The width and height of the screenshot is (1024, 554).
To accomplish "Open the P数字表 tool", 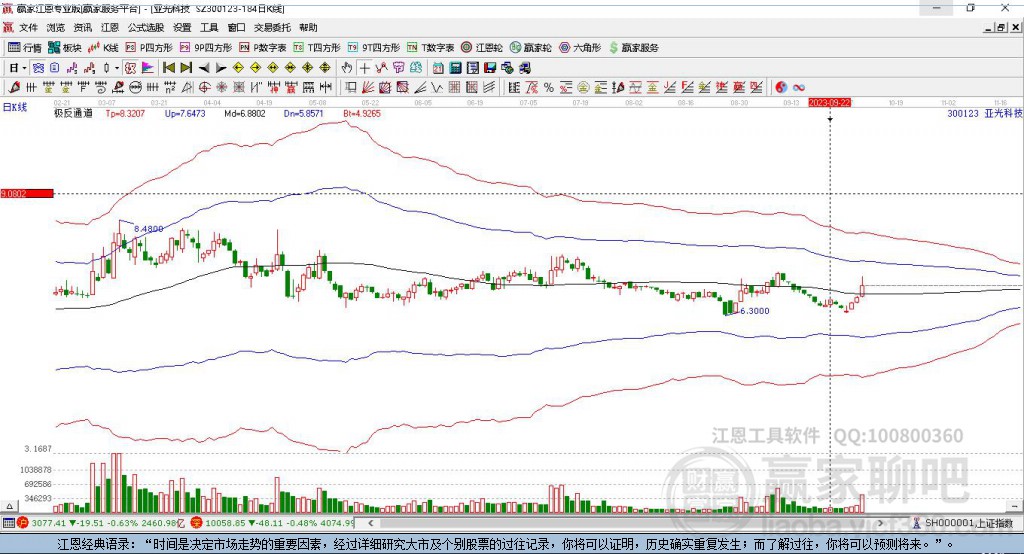I will pyautogui.click(x=263, y=48).
